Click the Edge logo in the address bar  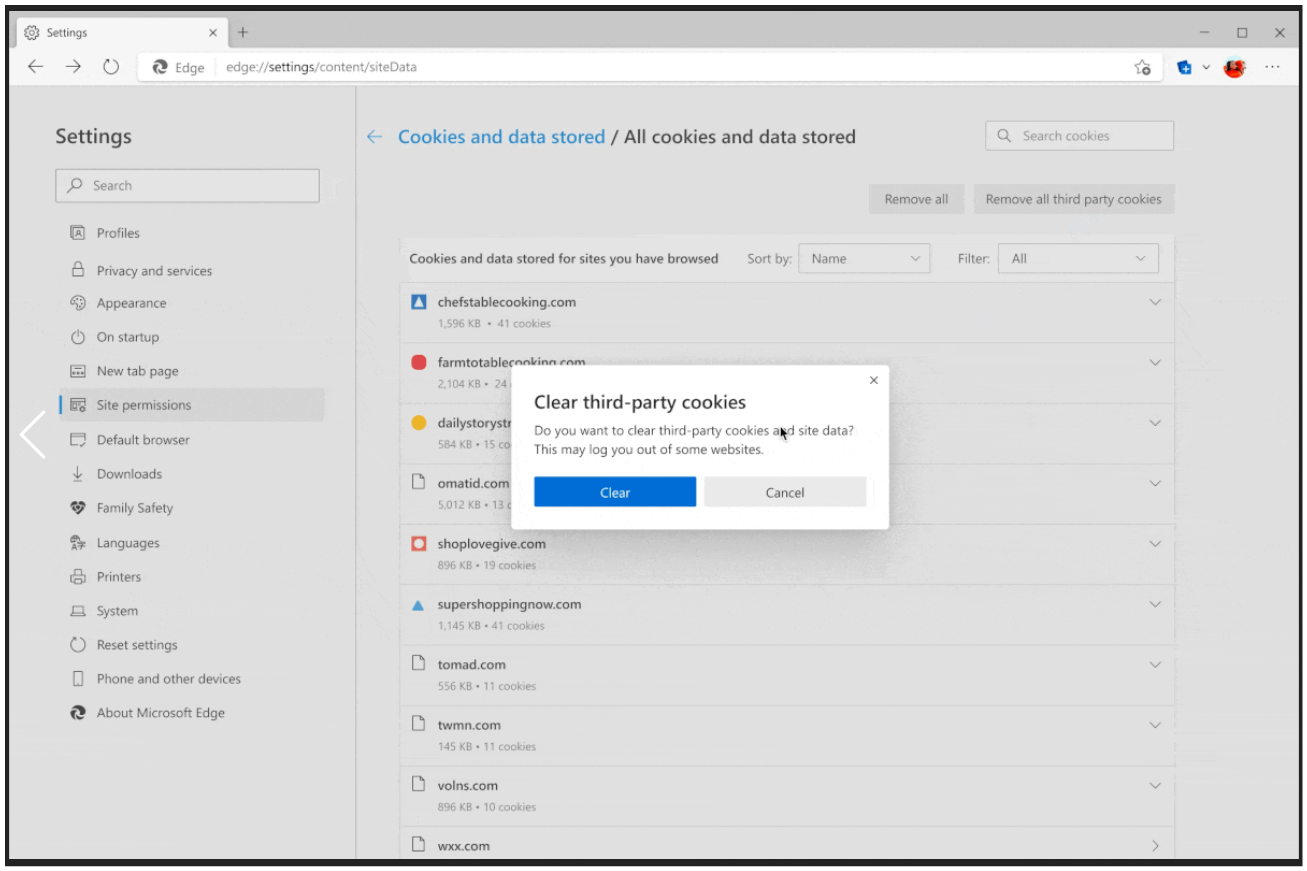click(159, 67)
